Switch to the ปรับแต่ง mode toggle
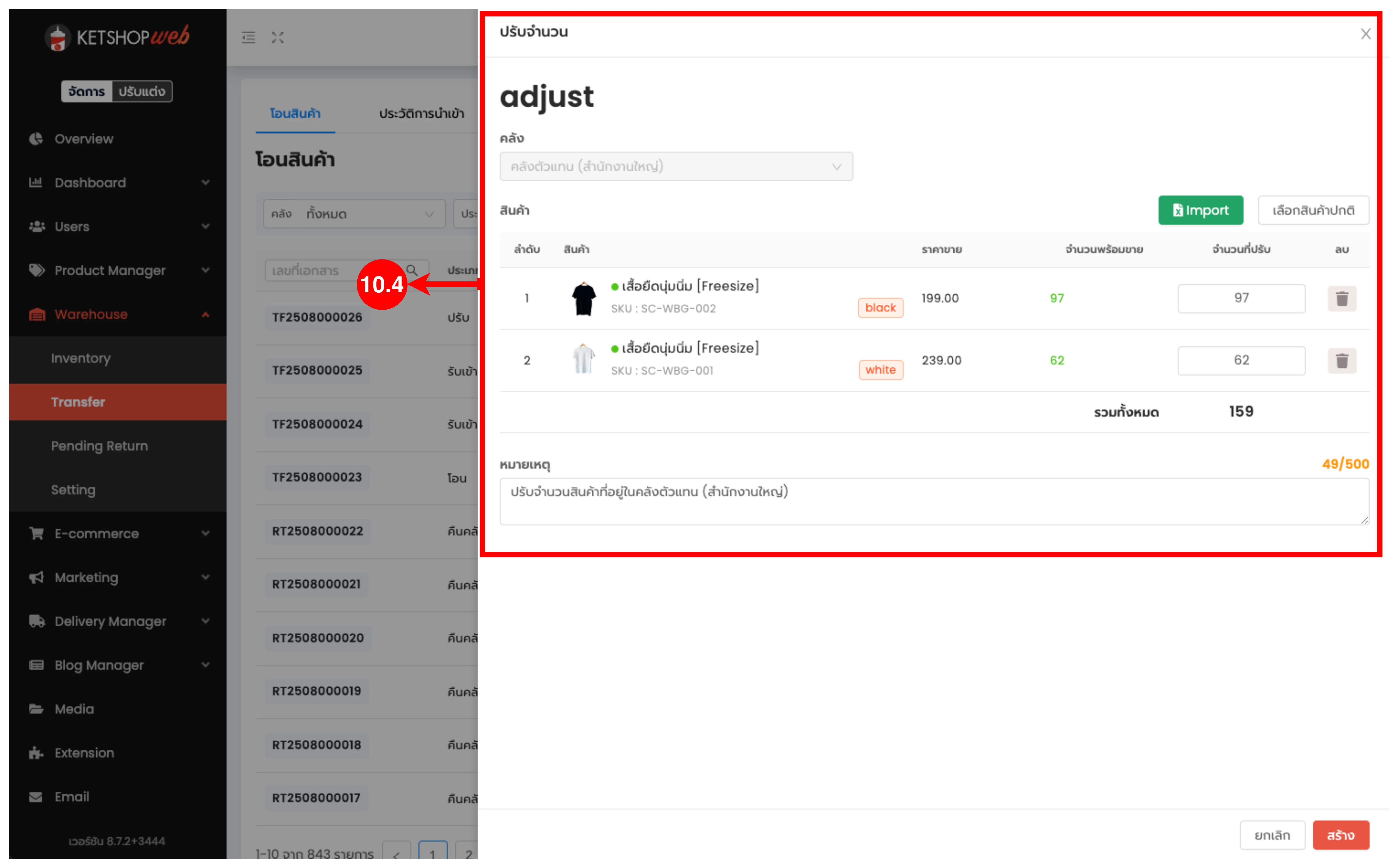This screenshot has height=868, width=1398. (x=142, y=91)
